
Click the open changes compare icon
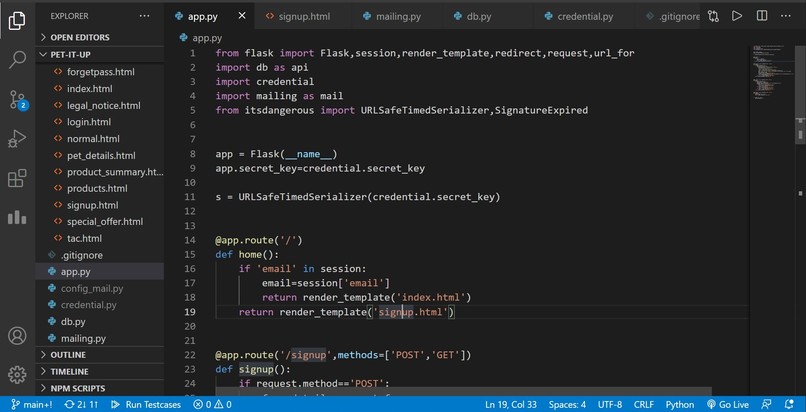[x=713, y=16]
